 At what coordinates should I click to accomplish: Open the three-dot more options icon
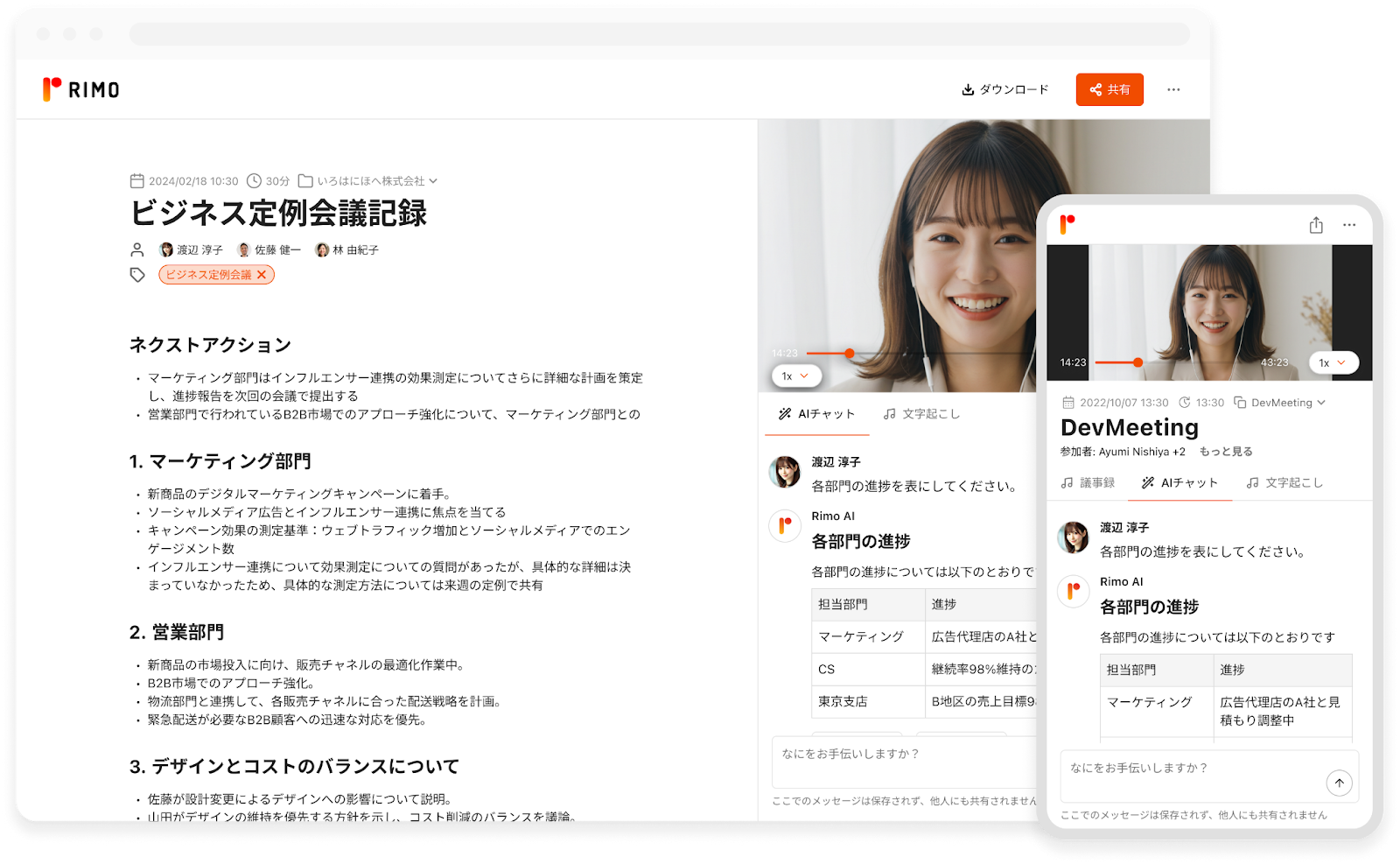click(1173, 89)
